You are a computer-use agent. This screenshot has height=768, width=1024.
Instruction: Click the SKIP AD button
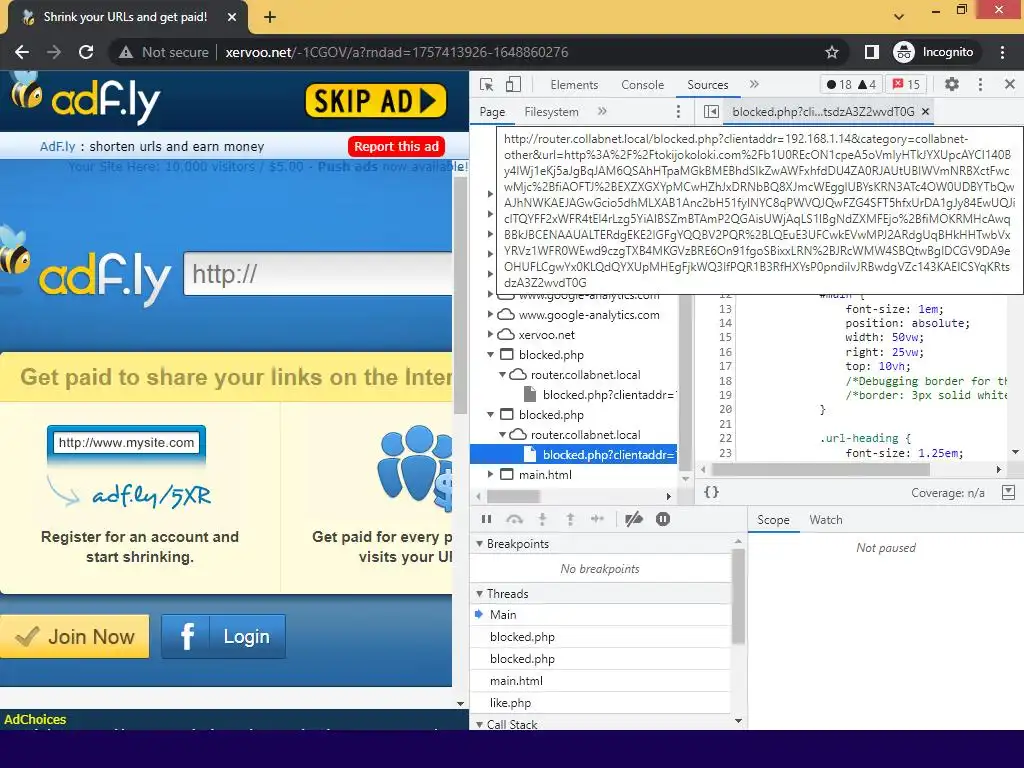pyautogui.click(x=376, y=101)
